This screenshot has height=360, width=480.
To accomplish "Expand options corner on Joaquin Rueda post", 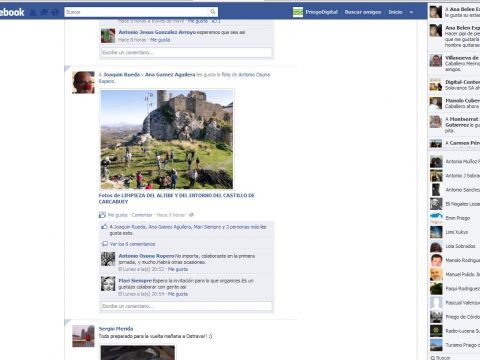I will (67, 69).
